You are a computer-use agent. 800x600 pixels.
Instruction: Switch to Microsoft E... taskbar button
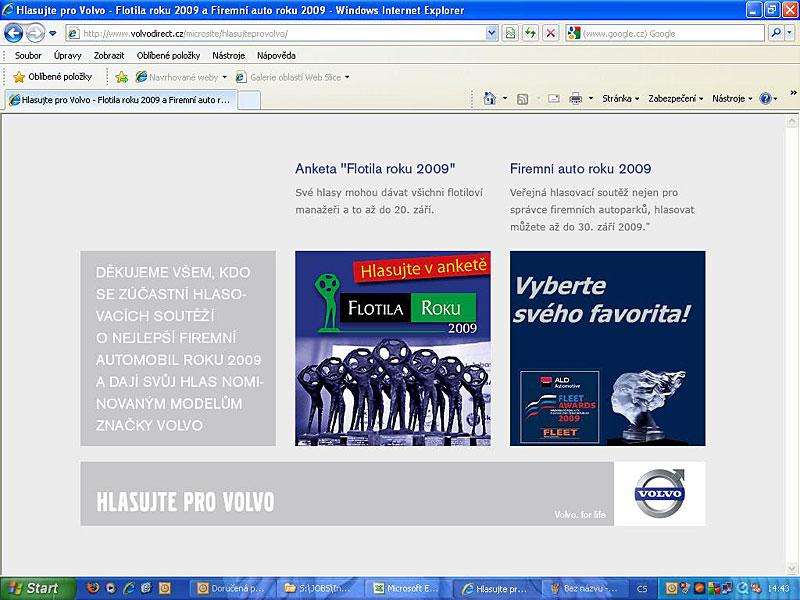(409, 589)
